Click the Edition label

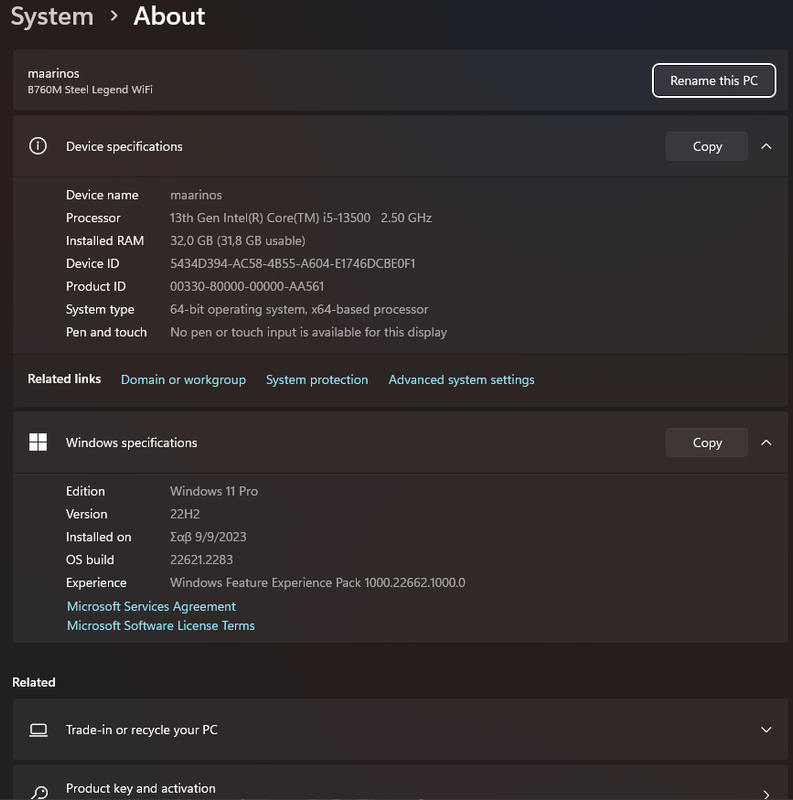(x=85, y=491)
